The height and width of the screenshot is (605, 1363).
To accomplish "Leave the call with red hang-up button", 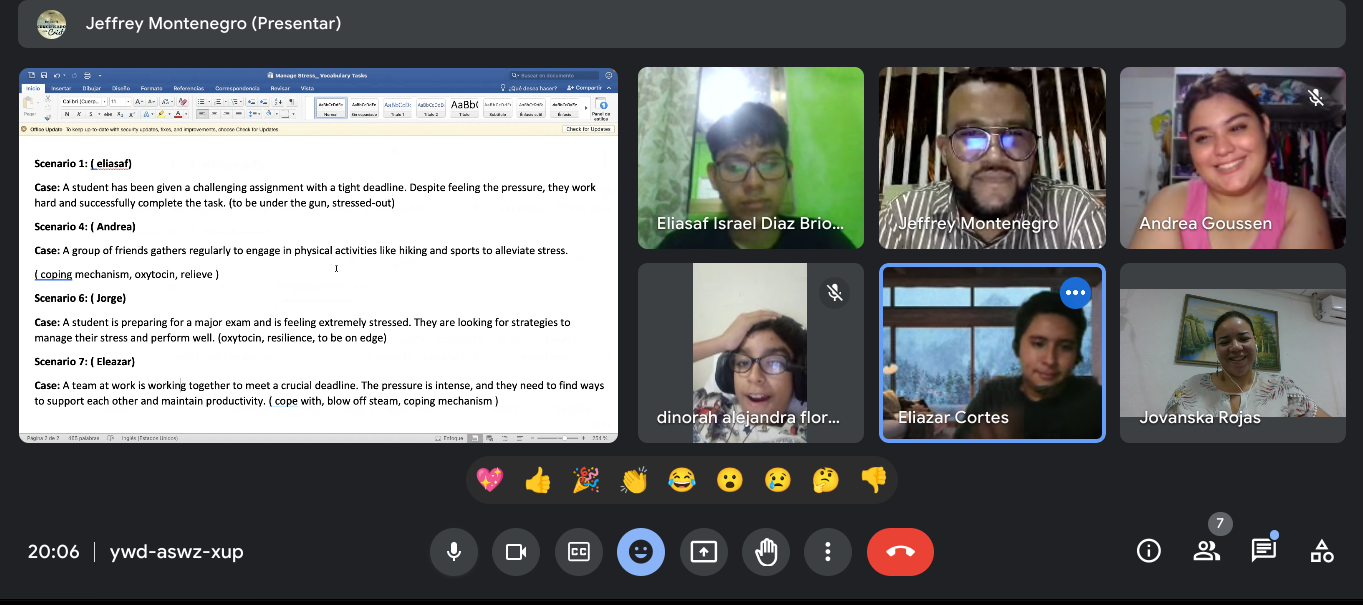I will pyautogui.click(x=900, y=552).
